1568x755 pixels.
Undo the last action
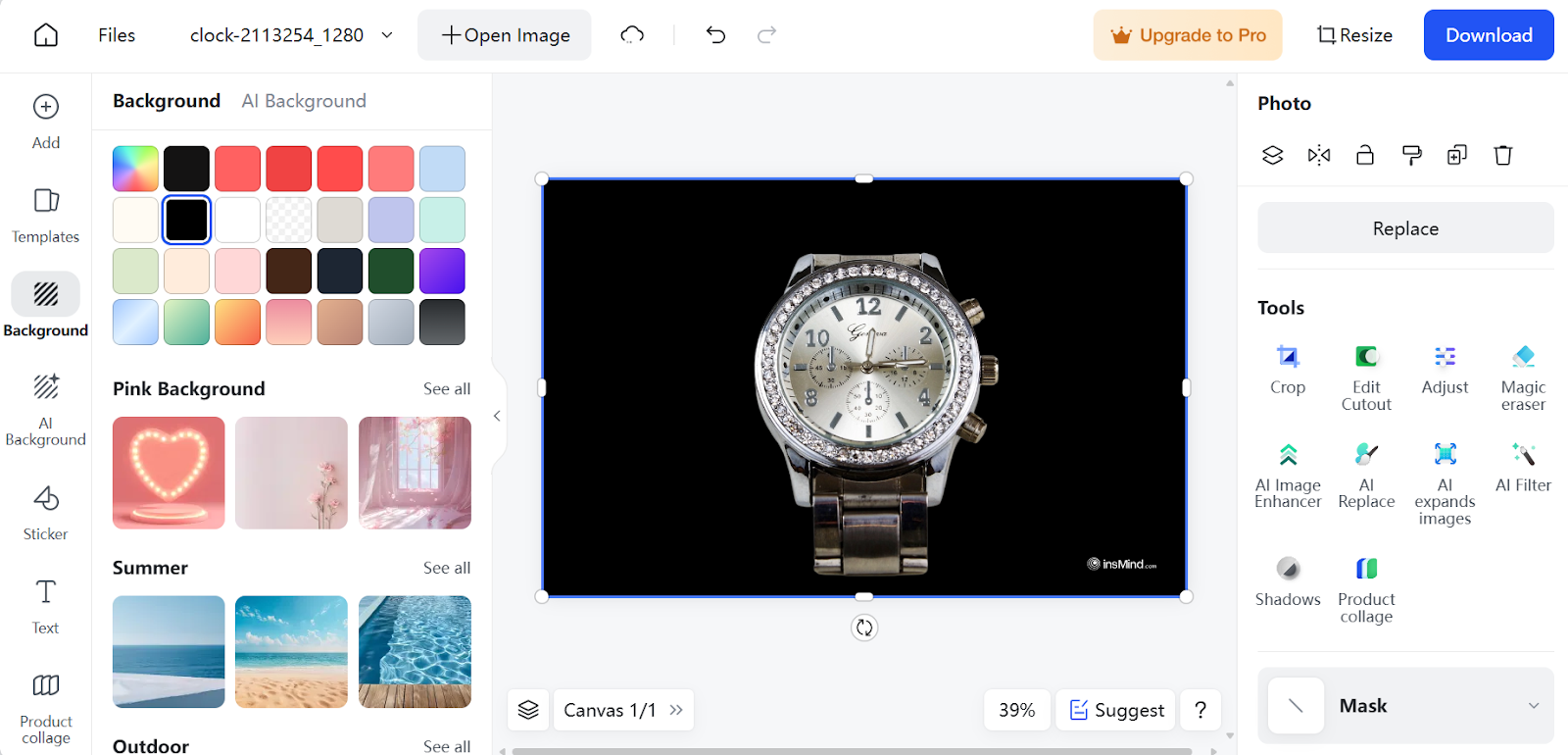coord(715,35)
